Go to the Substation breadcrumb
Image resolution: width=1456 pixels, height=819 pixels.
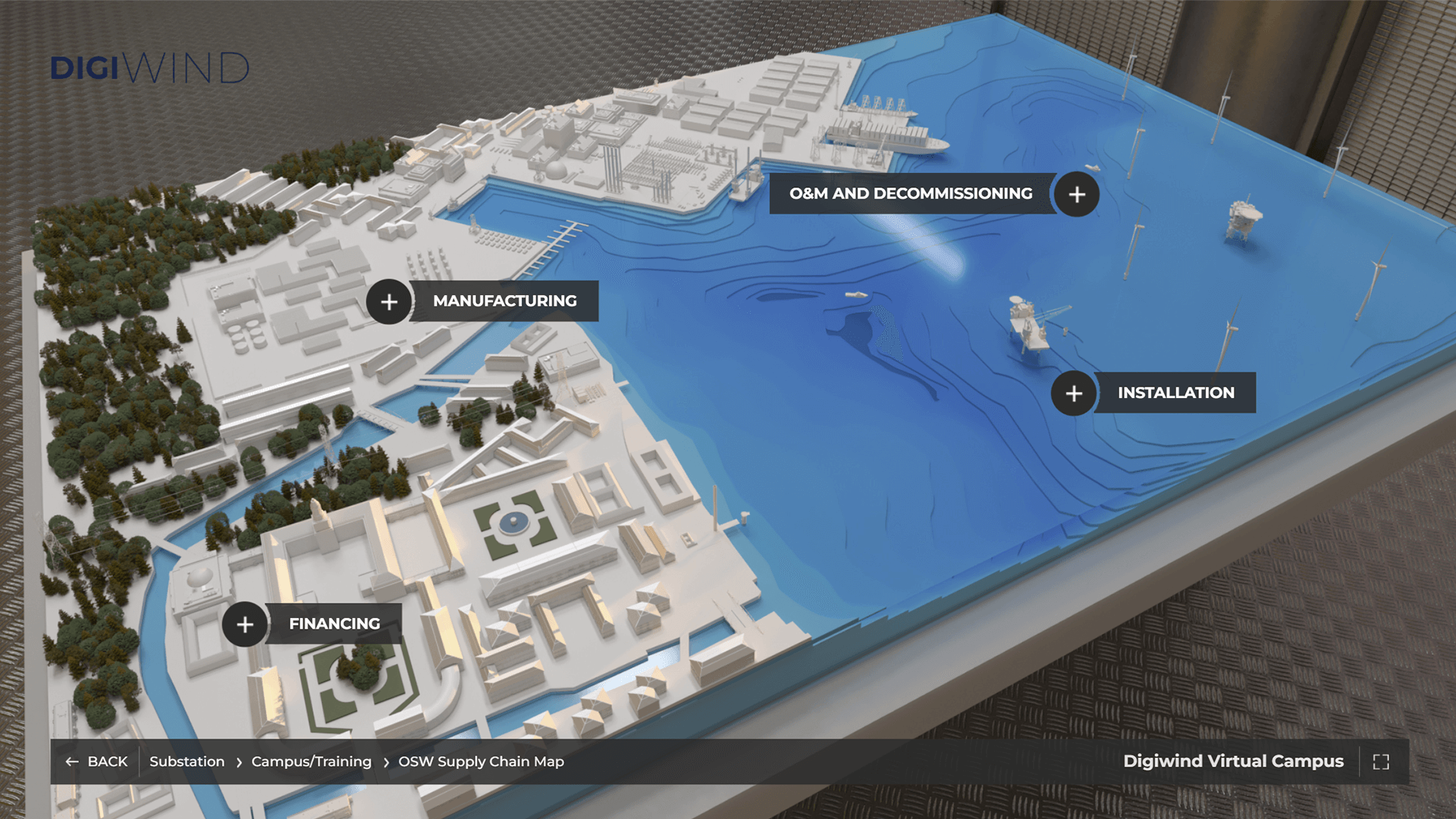pos(187,761)
